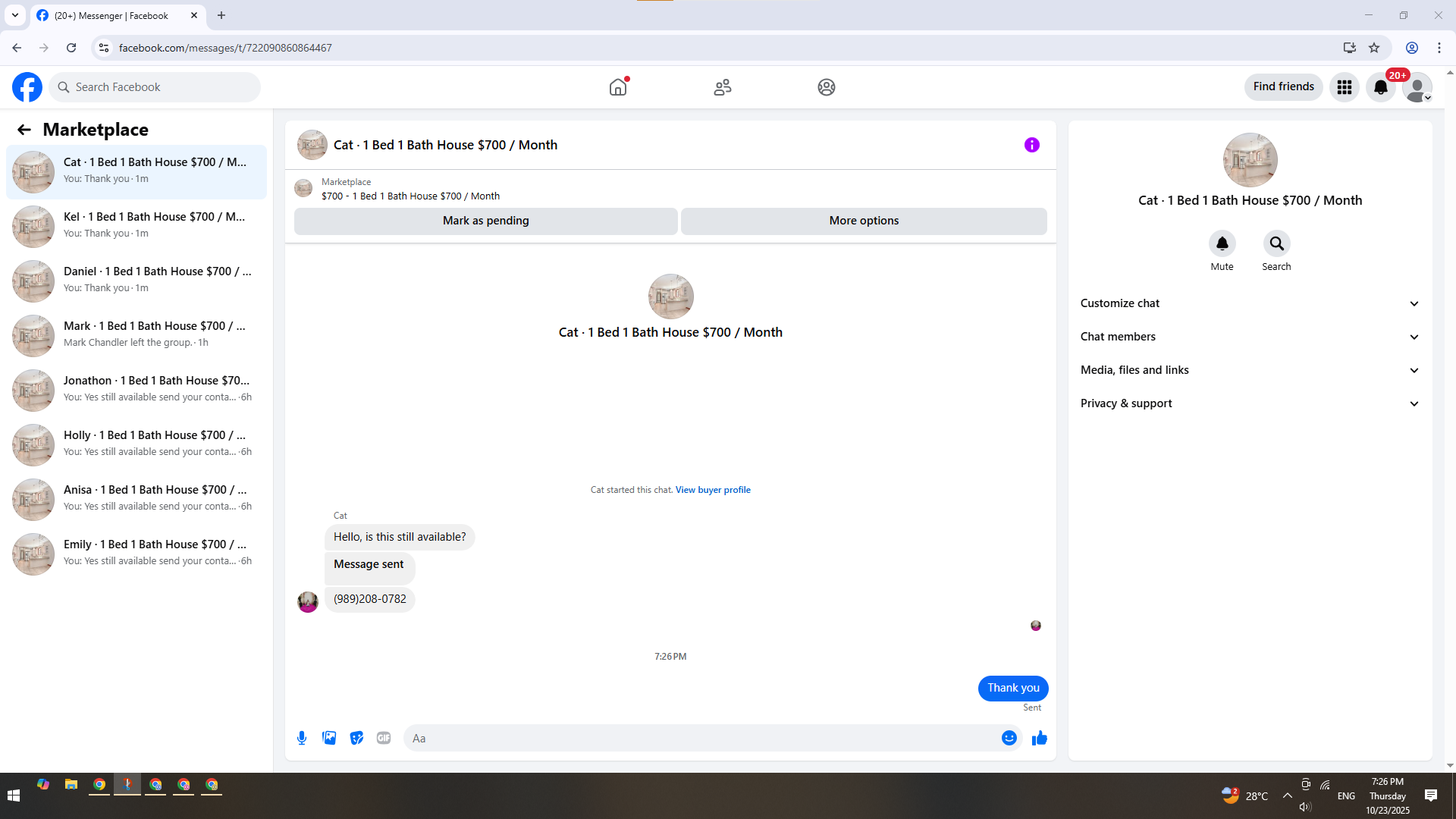The image size is (1456, 819).
Task: Click the Mark as pending button
Action: [485, 221]
